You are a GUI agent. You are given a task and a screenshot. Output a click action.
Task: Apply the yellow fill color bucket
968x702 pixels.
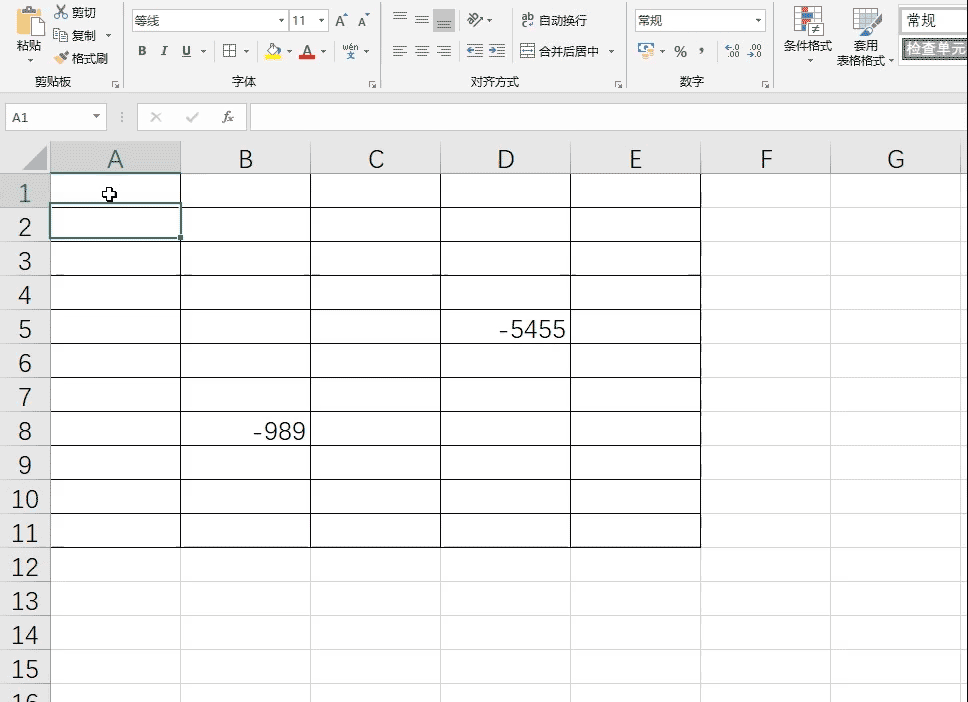(x=273, y=51)
